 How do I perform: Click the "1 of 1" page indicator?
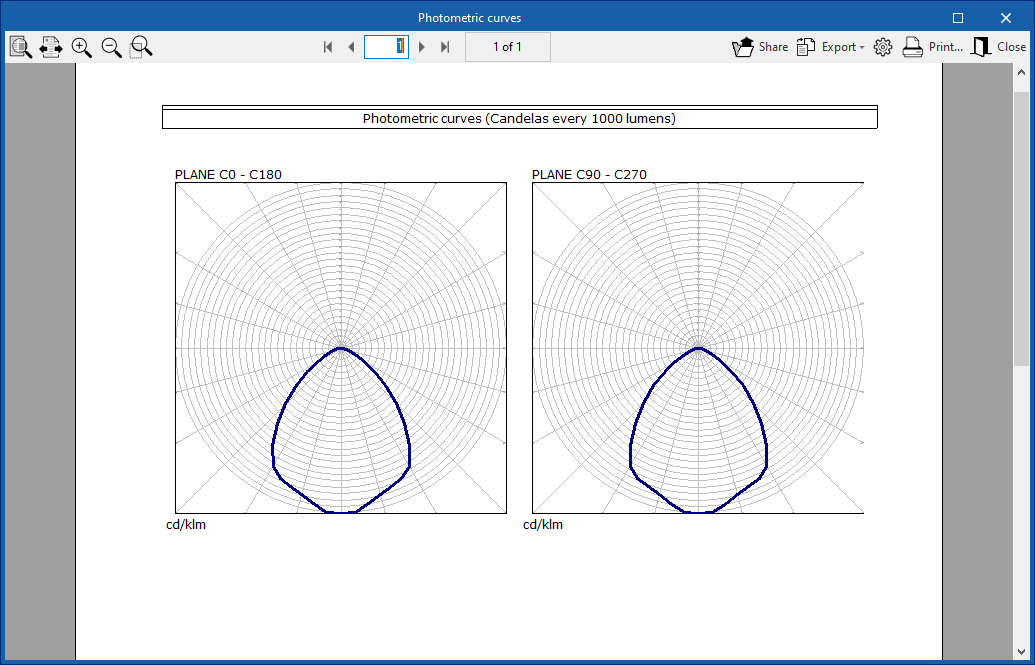click(x=507, y=47)
